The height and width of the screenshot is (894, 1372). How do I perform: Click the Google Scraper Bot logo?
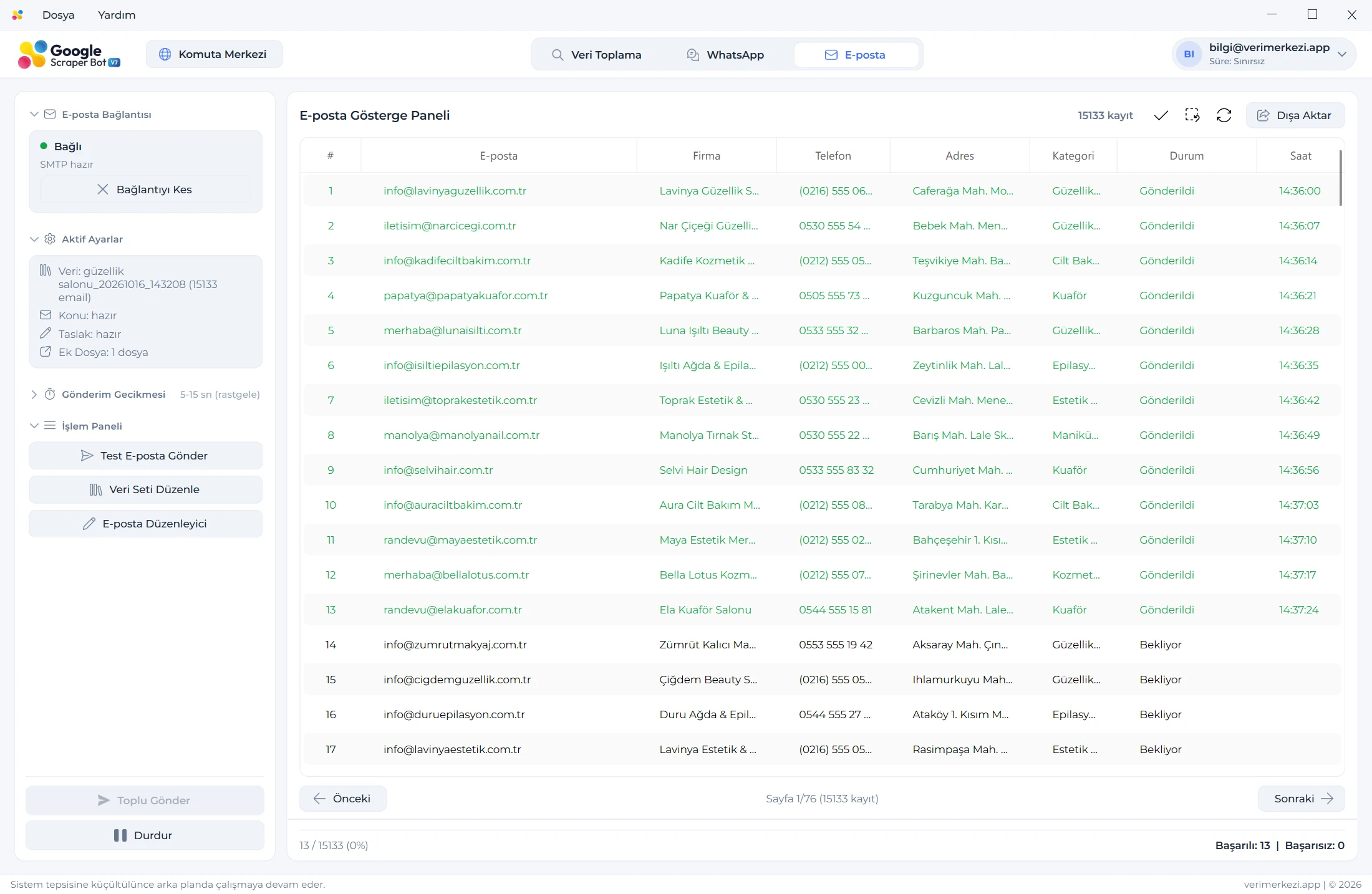[x=69, y=54]
